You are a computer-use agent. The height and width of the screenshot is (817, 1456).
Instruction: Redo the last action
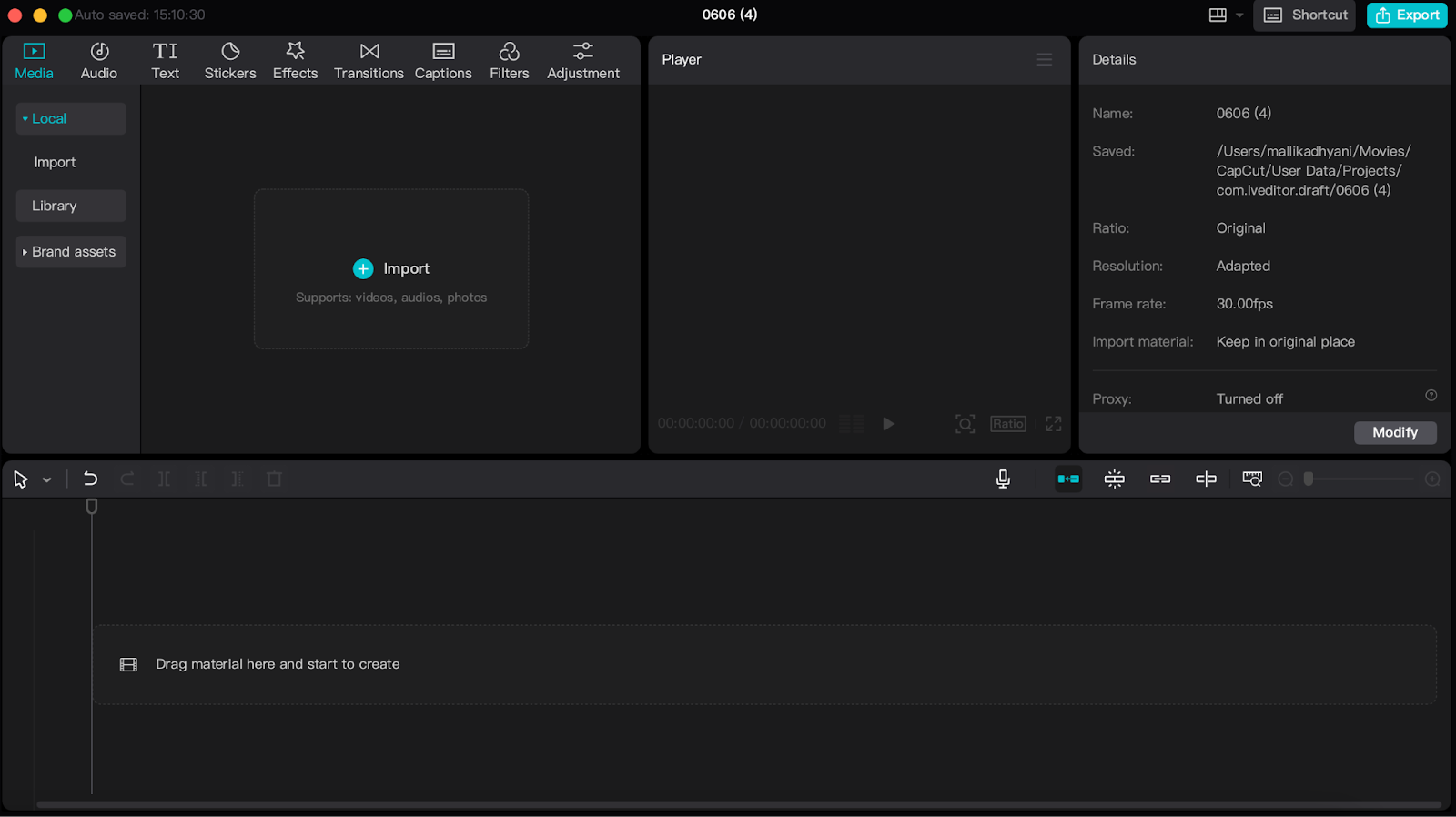pyautogui.click(x=127, y=479)
